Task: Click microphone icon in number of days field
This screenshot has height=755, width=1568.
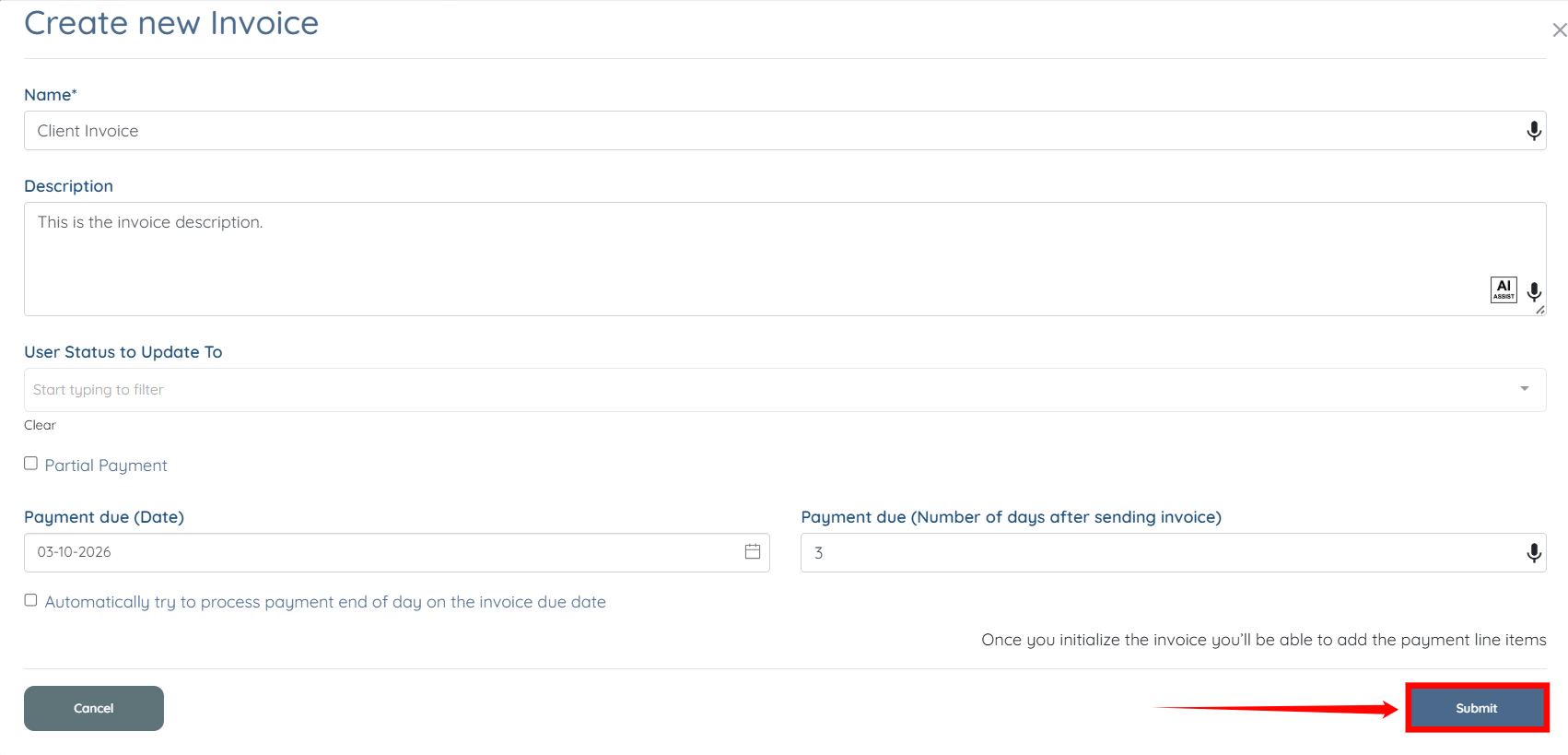Action: [x=1533, y=553]
